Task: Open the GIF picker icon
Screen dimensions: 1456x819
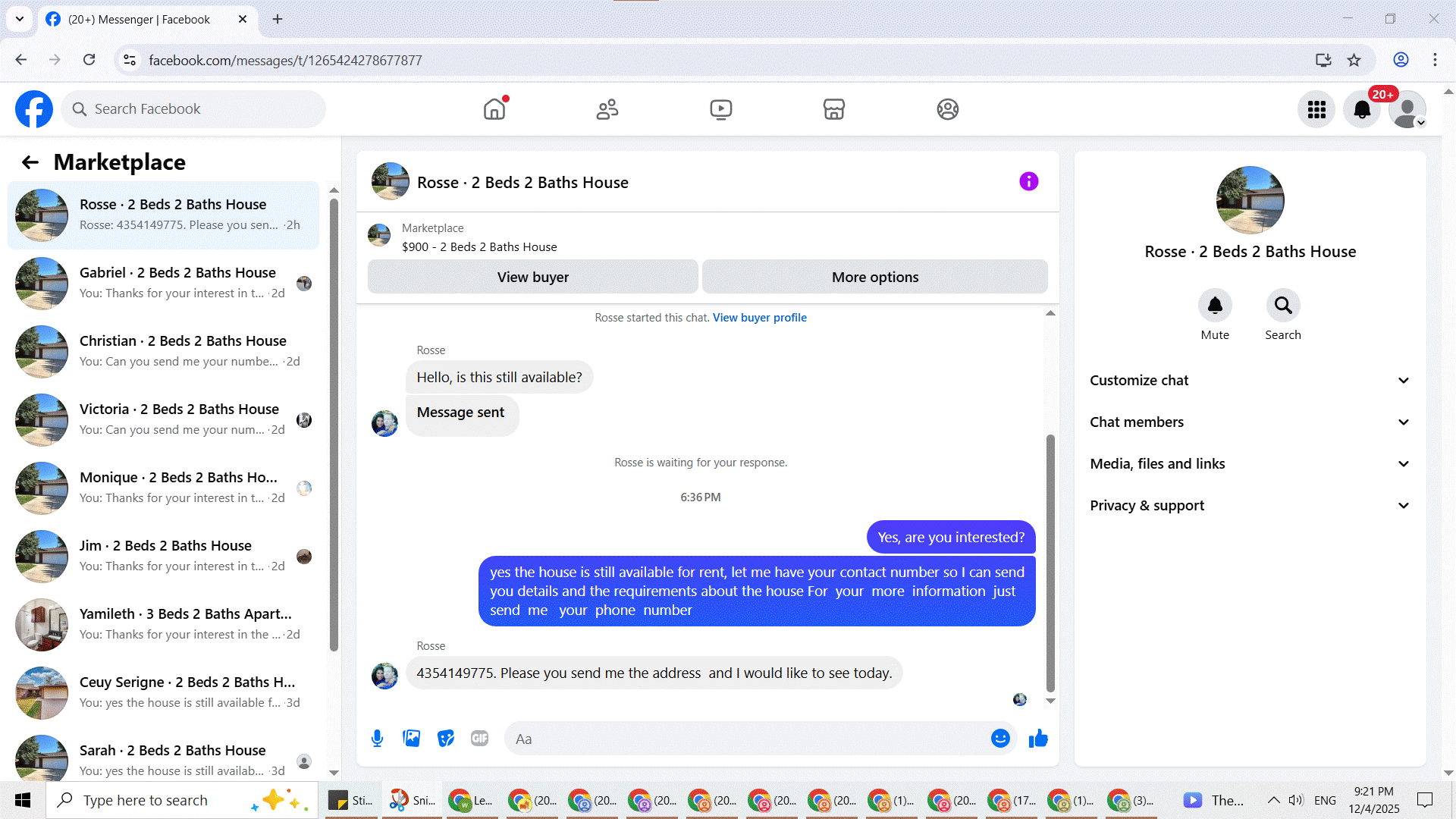Action: [479, 739]
